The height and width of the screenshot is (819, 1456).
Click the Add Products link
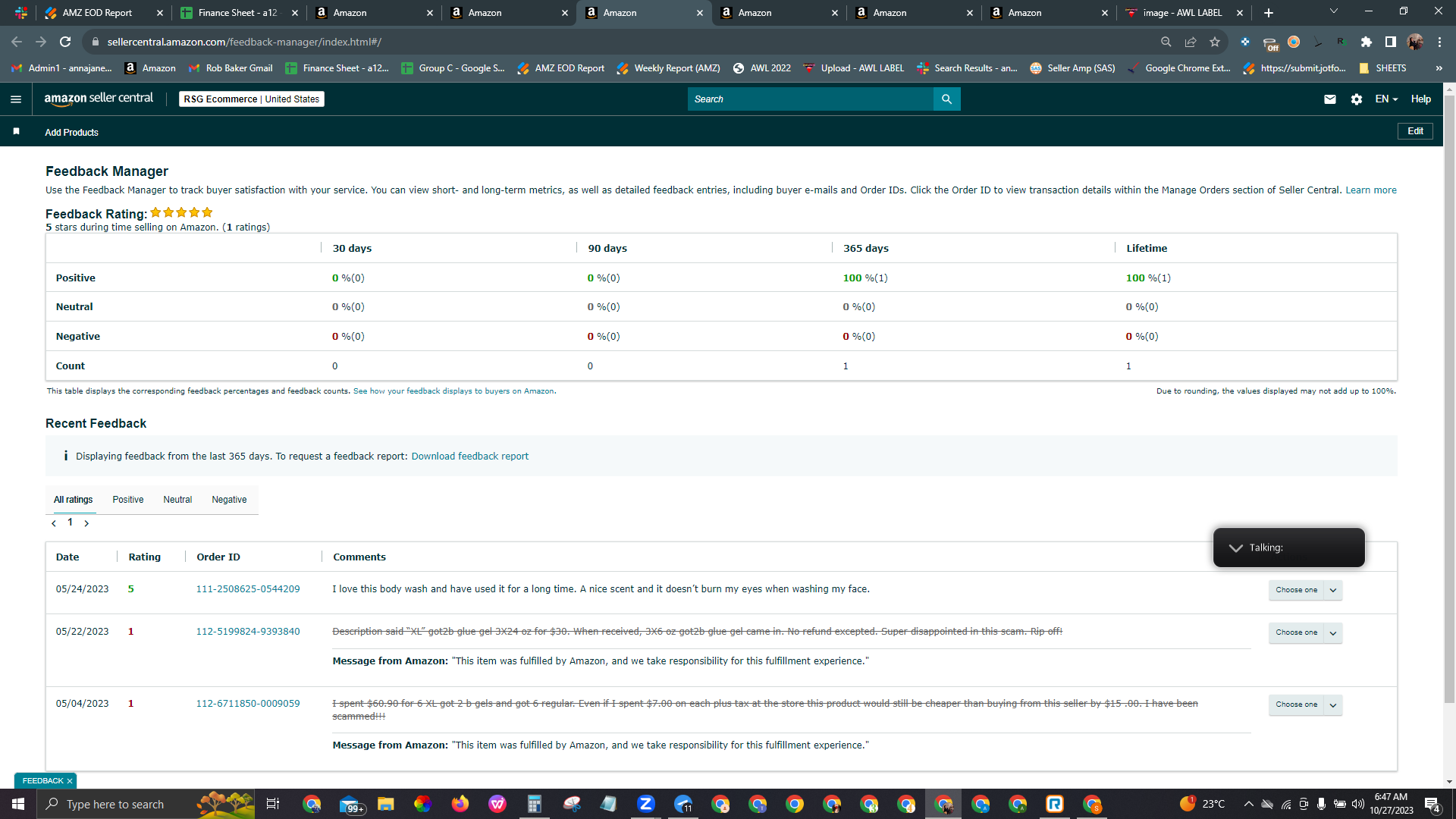click(71, 133)
